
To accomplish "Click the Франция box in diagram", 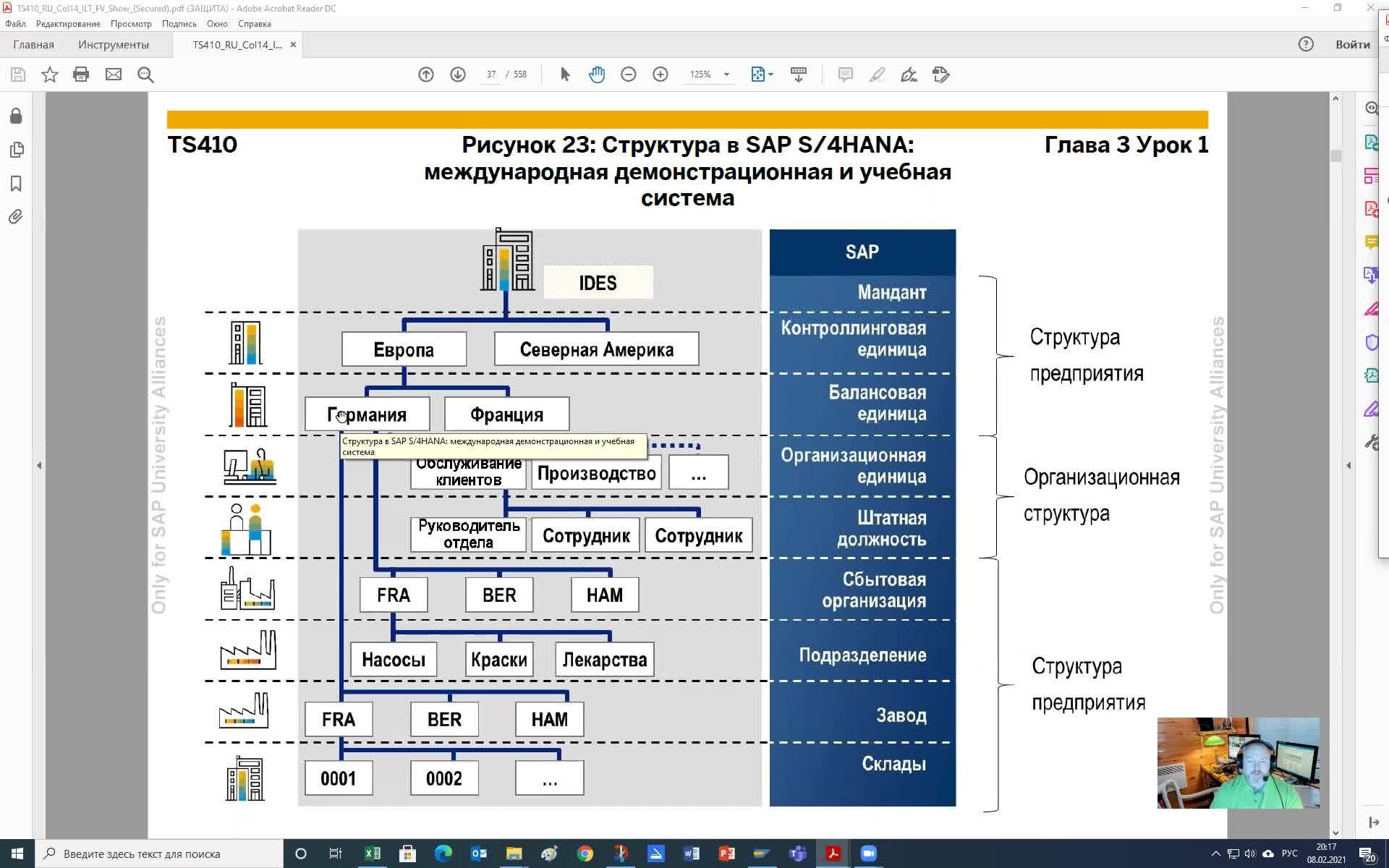I will pyautogui.click(x=506, y=414).
